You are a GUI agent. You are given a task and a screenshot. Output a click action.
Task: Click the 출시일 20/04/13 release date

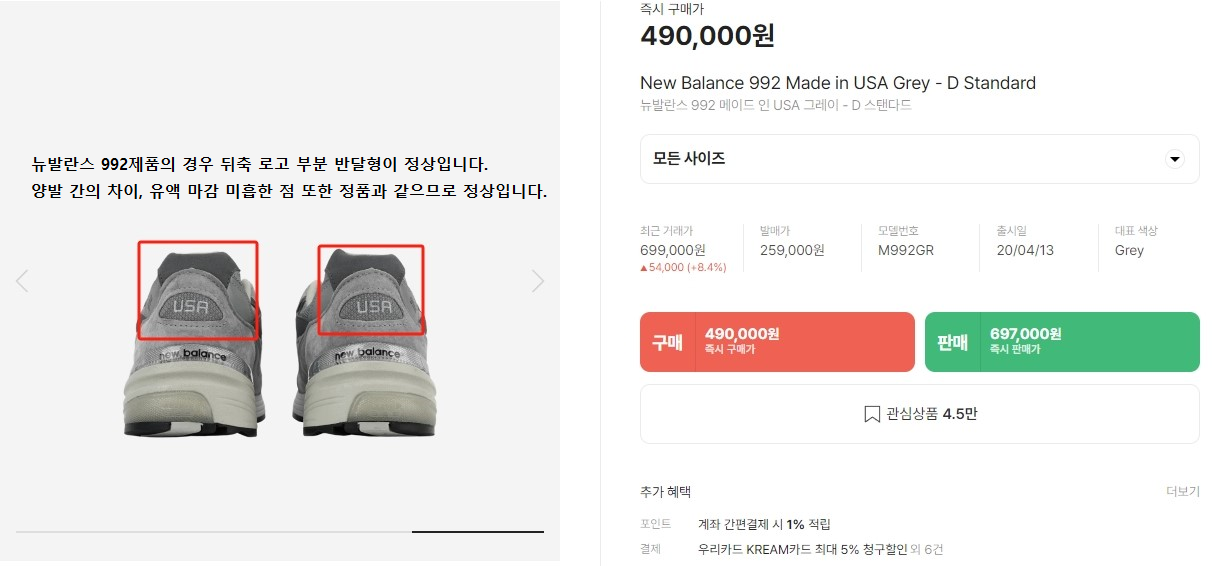(x=1025, y=250)
